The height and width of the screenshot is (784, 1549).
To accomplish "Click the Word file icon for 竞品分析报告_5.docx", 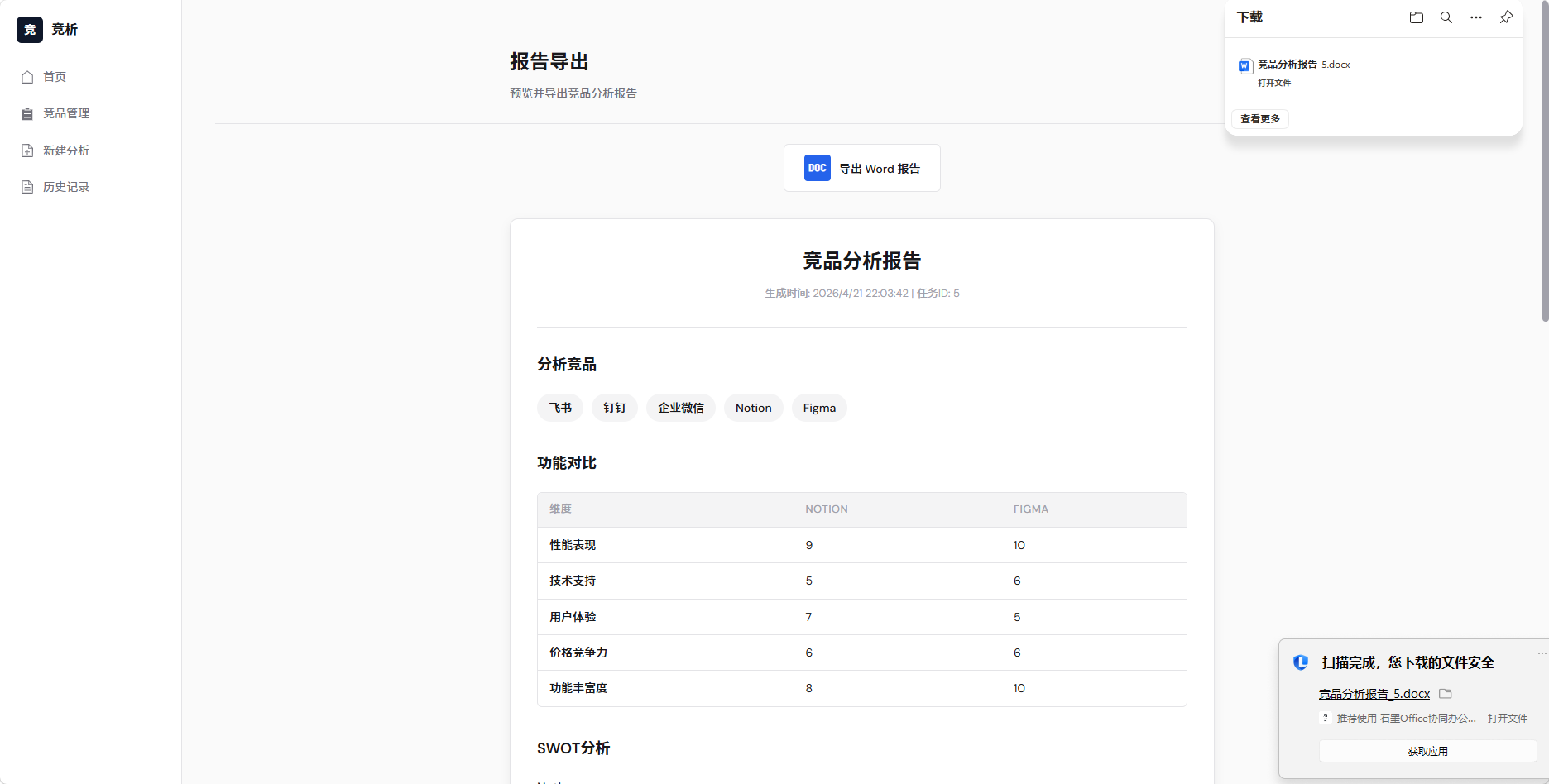I will pyautogui.click(x=1244, y=66).
